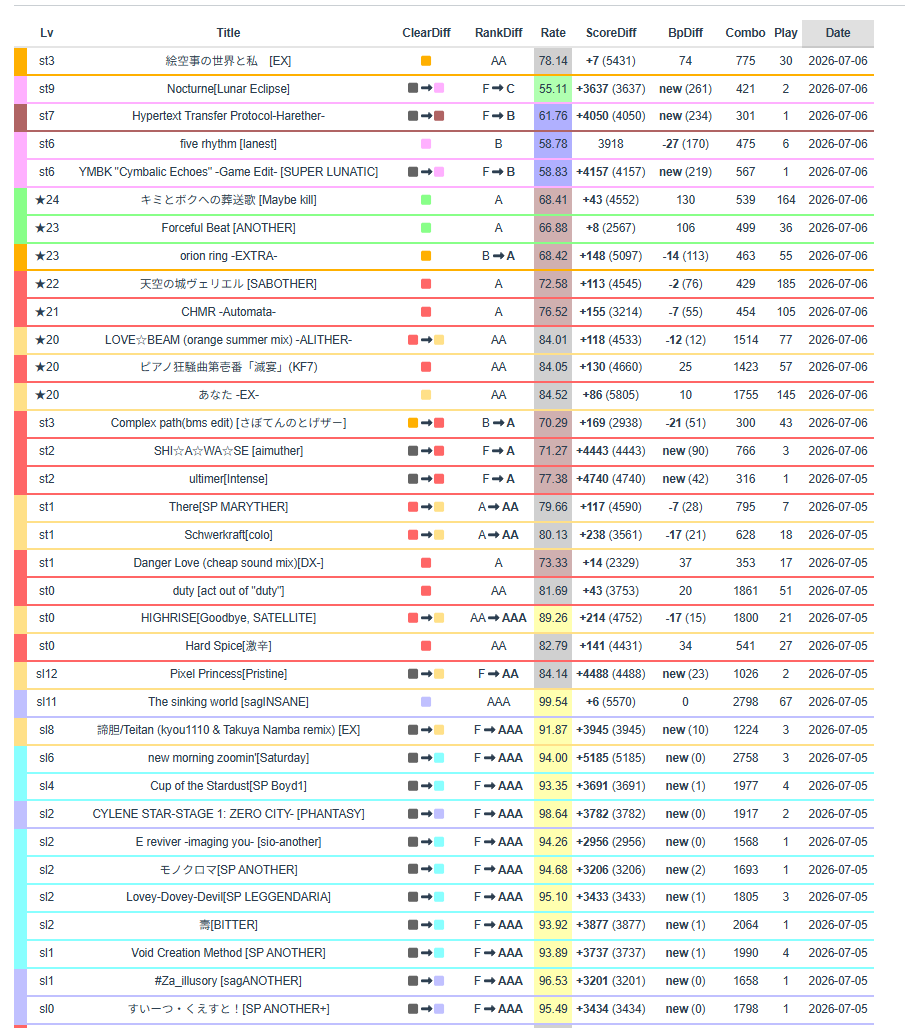The height and width of the screenshot is (1028, 905).
Task: Select the 78.14 rate cell
Action: [x=553, y=61]
